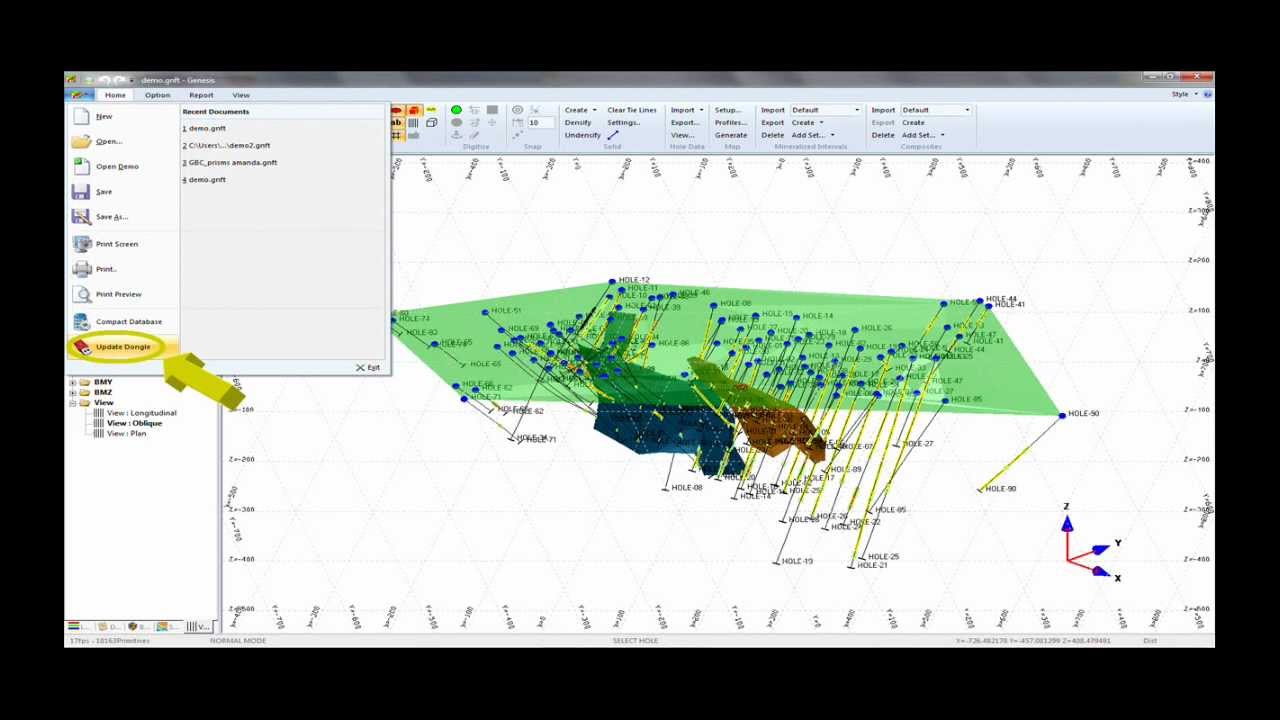Select View : Plan tree item
Screen dimensions: 1280x720
126,433
